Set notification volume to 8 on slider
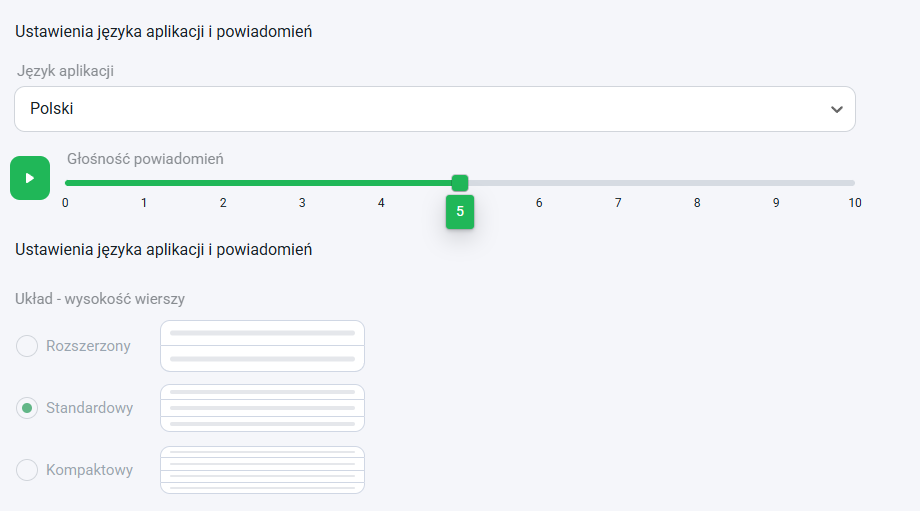The image size is (920, 511). [697, 183]
